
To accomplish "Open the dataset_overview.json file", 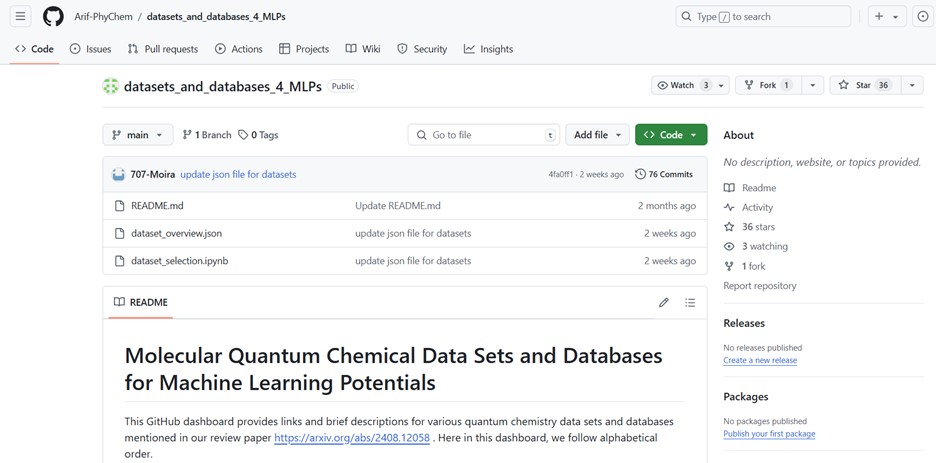I will click(x=177, y=233).
